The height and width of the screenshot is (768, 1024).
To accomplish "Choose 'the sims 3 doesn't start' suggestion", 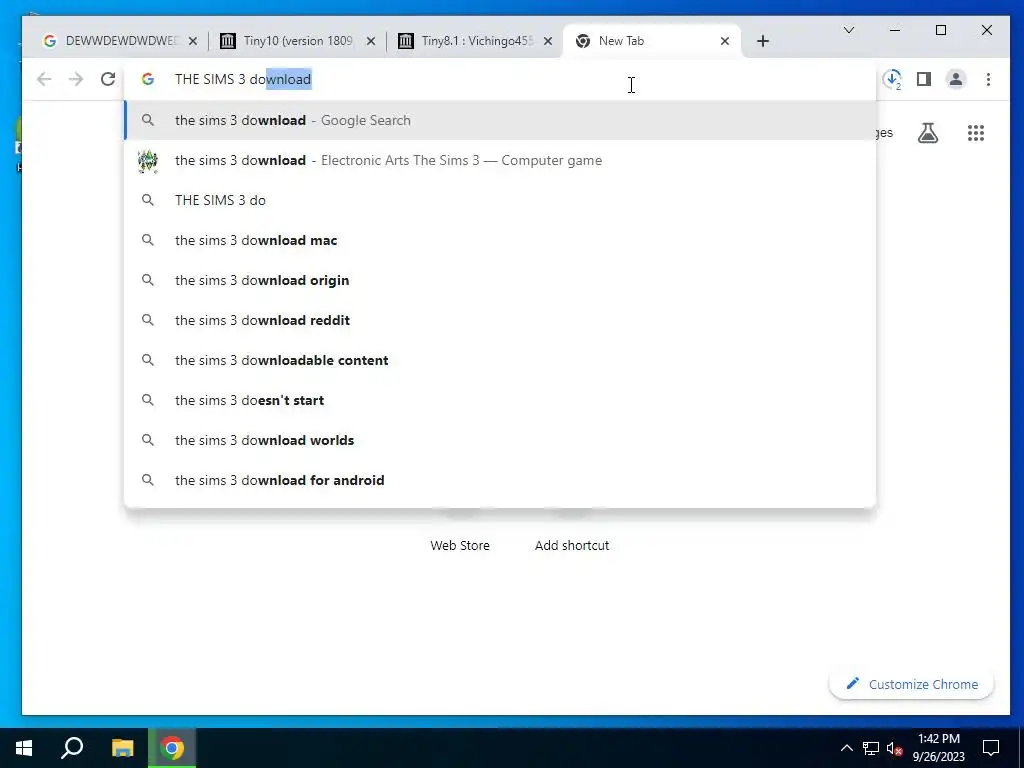I will 500,400.
